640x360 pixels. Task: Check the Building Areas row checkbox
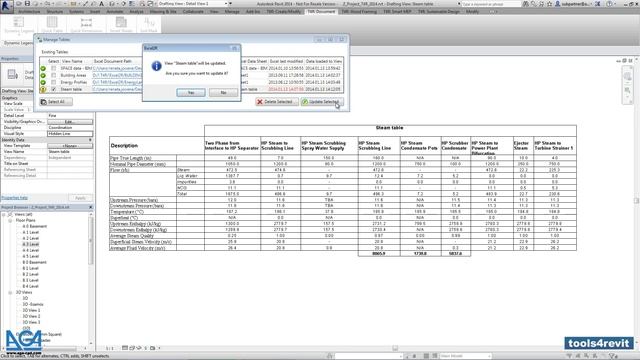tap(53, 76)
